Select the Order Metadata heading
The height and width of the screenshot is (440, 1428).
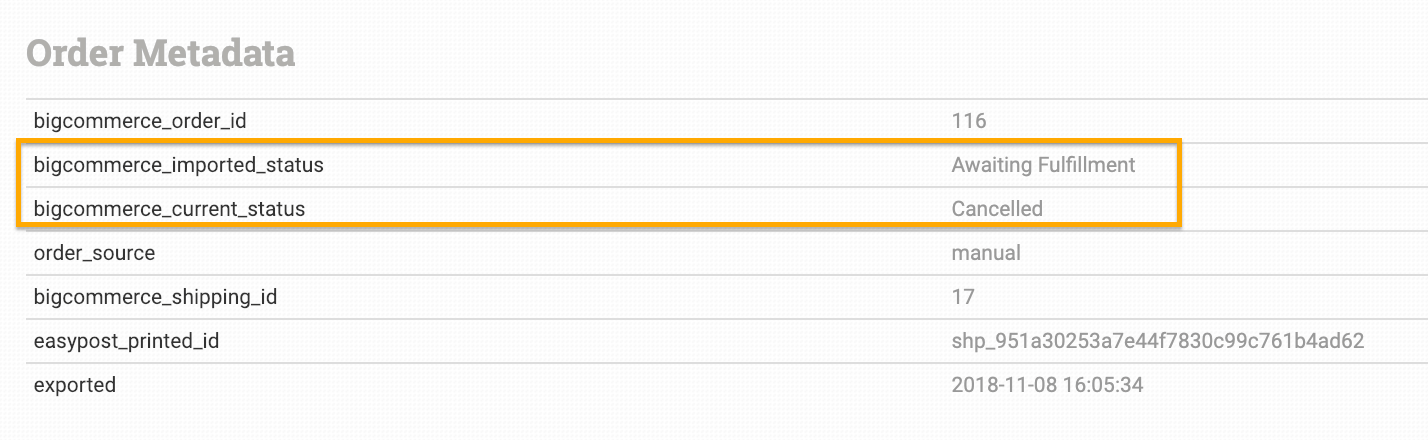pyautogui.click(x=160, y=52)
